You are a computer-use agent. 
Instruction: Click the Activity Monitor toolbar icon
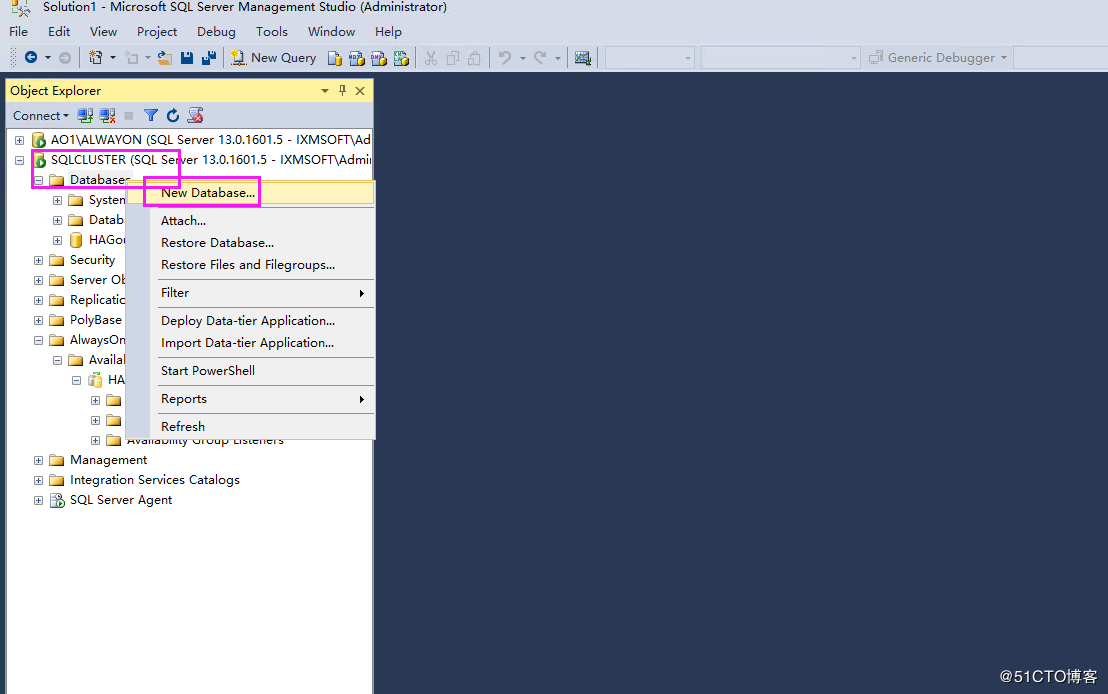[x=583, y=57]
